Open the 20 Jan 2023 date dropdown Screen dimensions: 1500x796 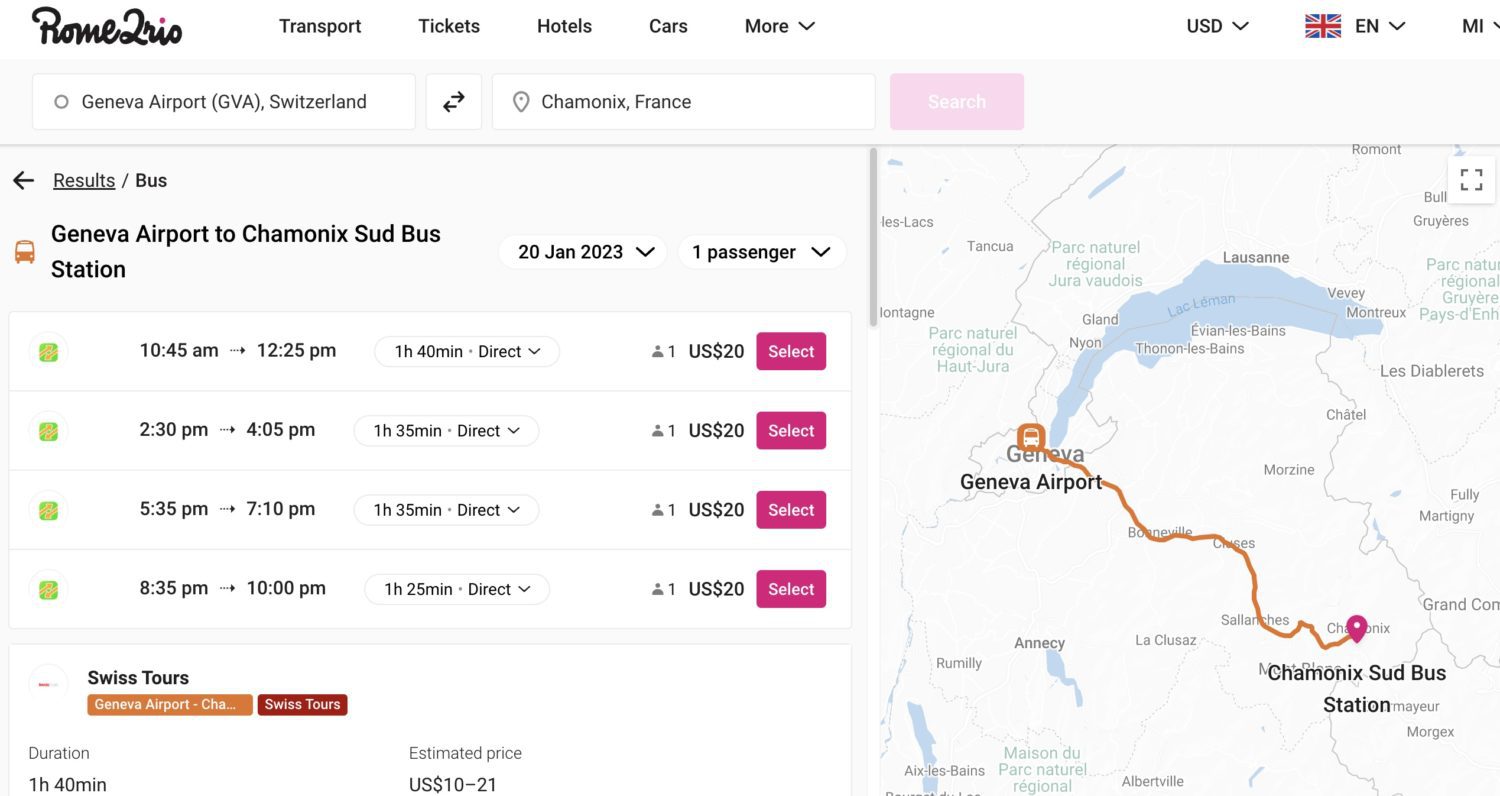point(585,252)
